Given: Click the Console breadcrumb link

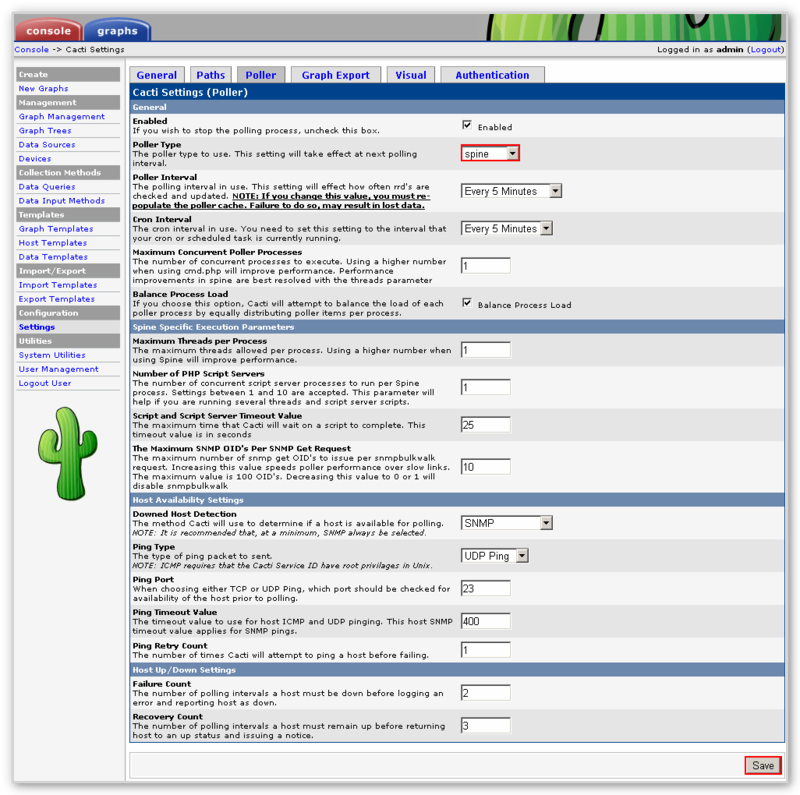Looking at the screenshot, I should coord(32,49).
